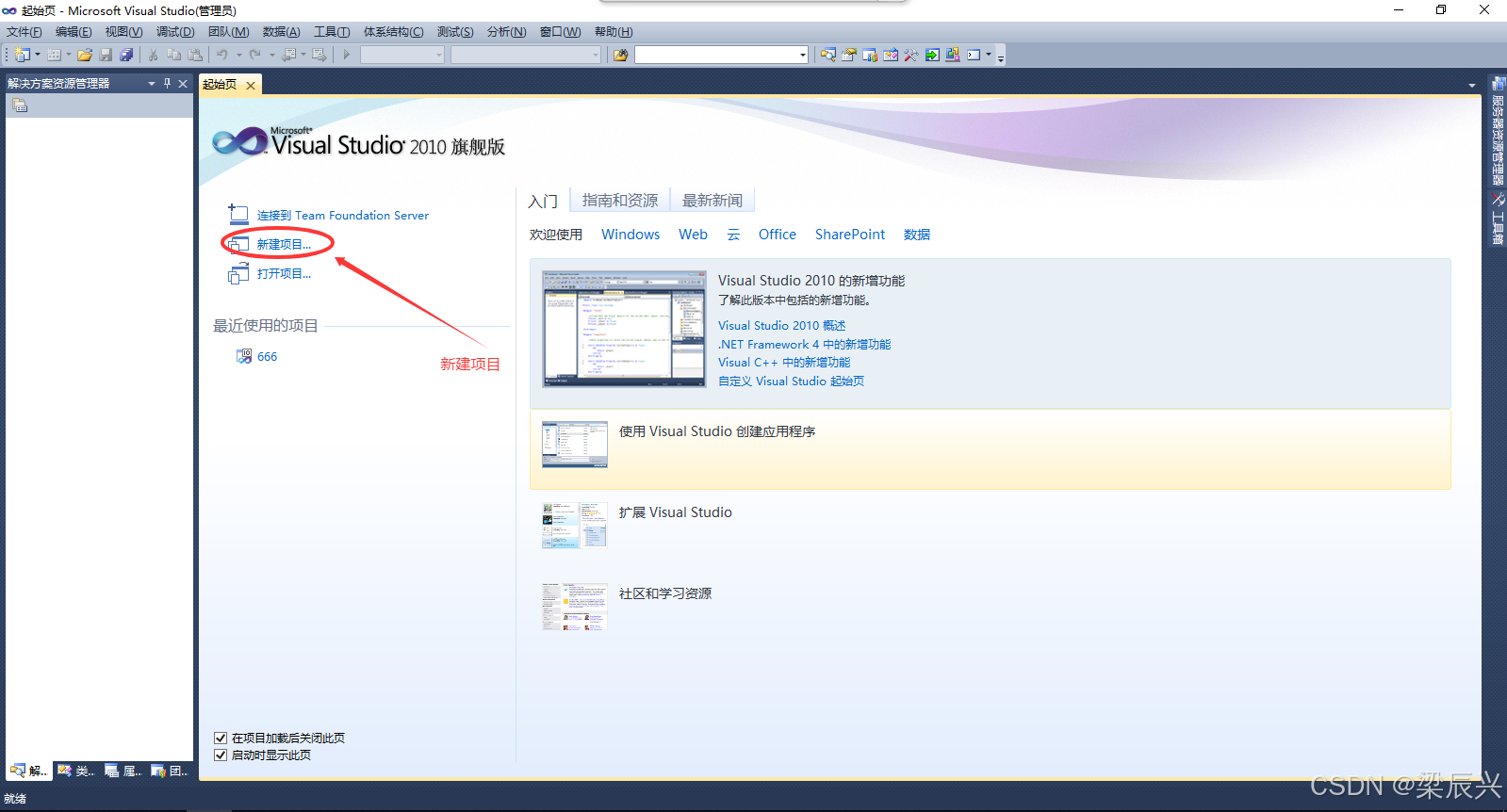The image size is (1507, 812).
Task: Switch to the Class View bottom tab
Action: coord(76,771)
